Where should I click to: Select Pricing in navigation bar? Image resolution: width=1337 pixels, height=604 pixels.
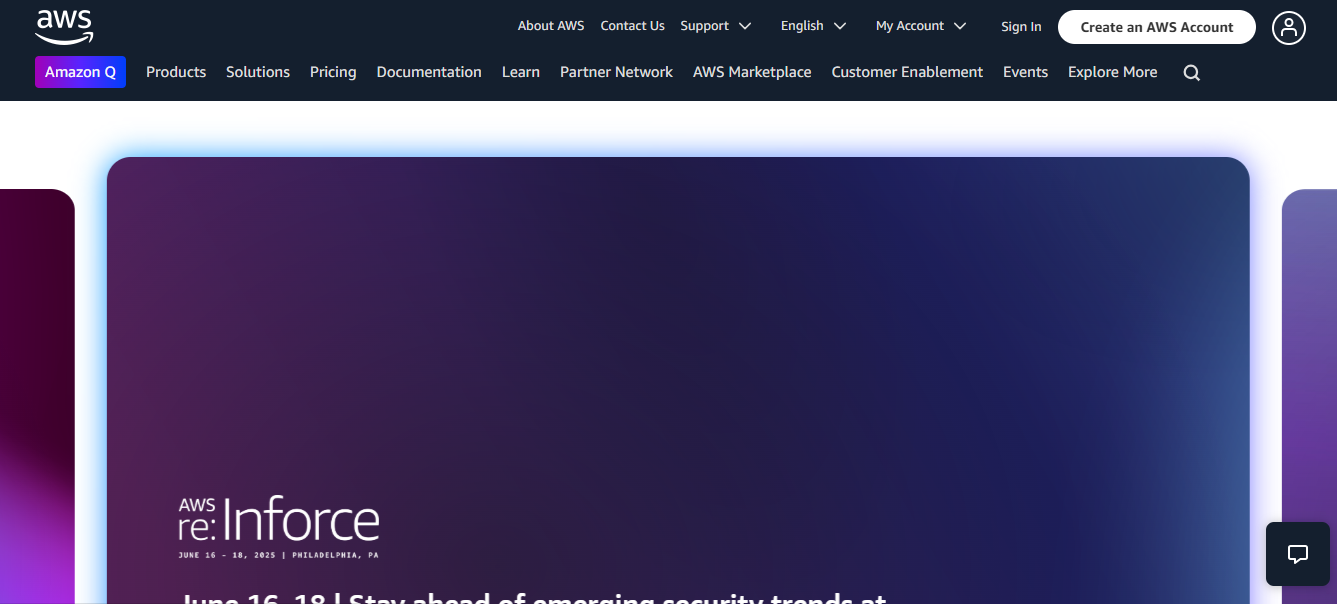(333, 72)
